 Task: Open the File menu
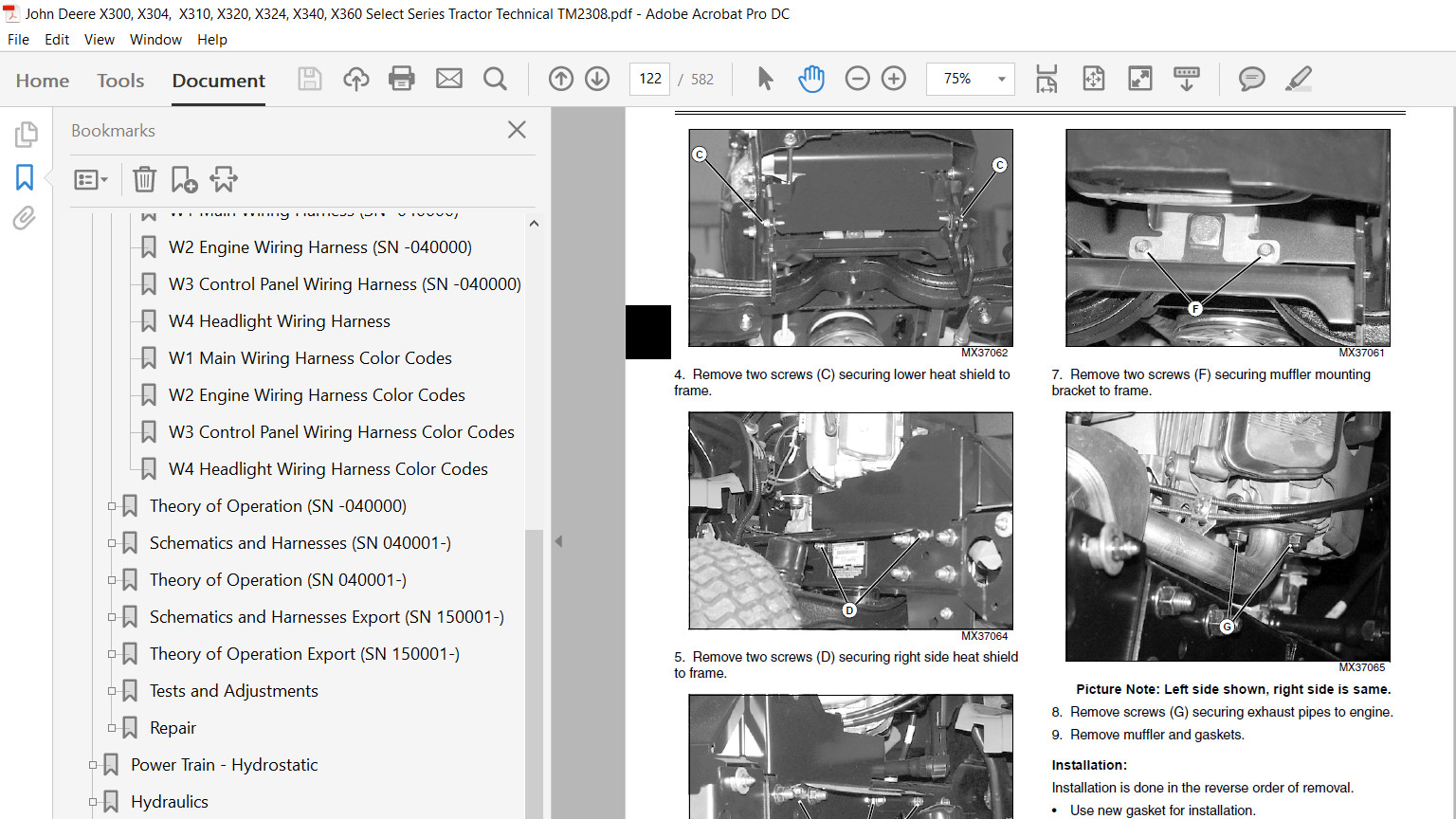(x=18, y=40)
